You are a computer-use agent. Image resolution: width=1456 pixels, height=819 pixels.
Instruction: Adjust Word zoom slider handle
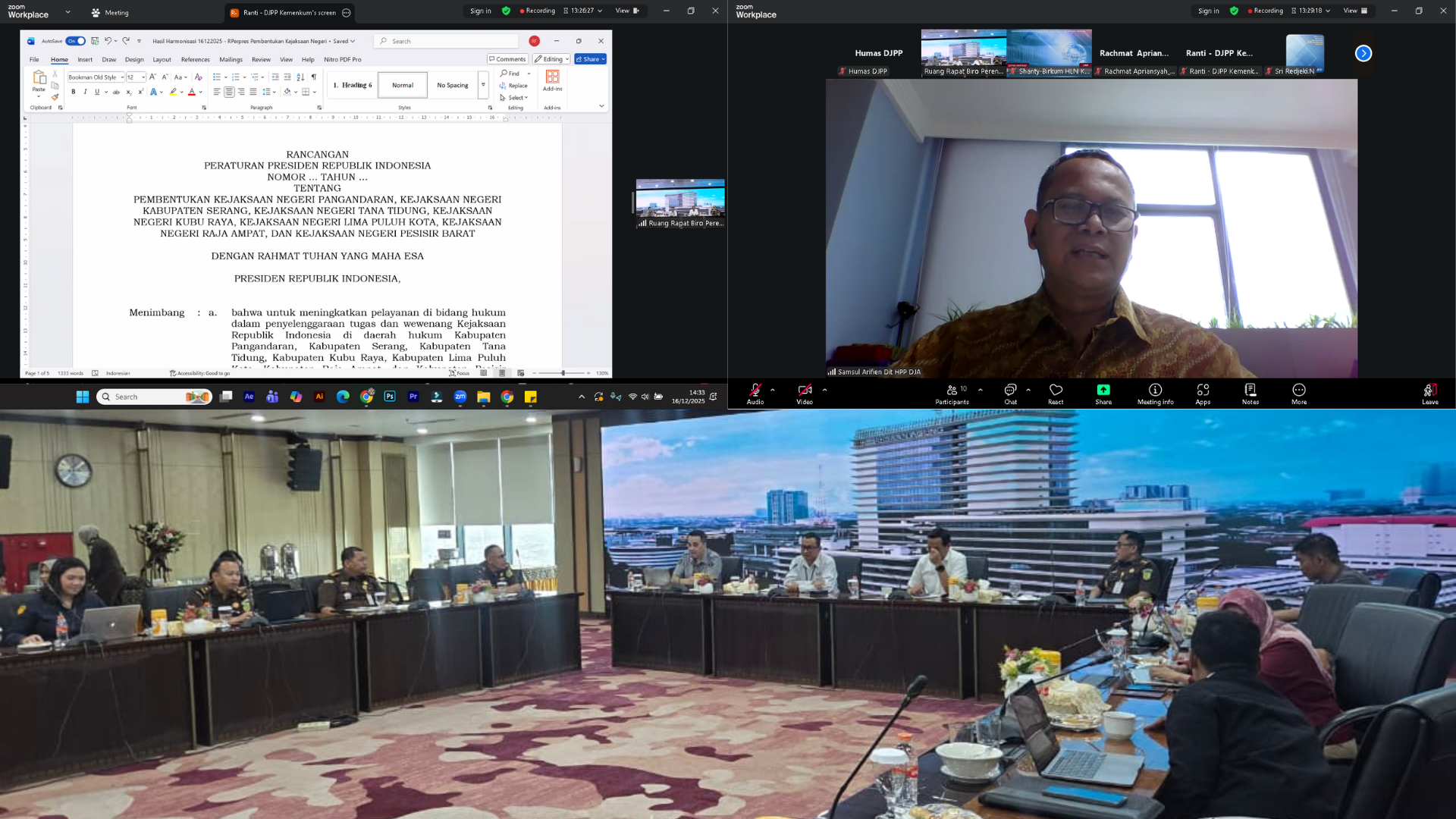tap(563, 373)
